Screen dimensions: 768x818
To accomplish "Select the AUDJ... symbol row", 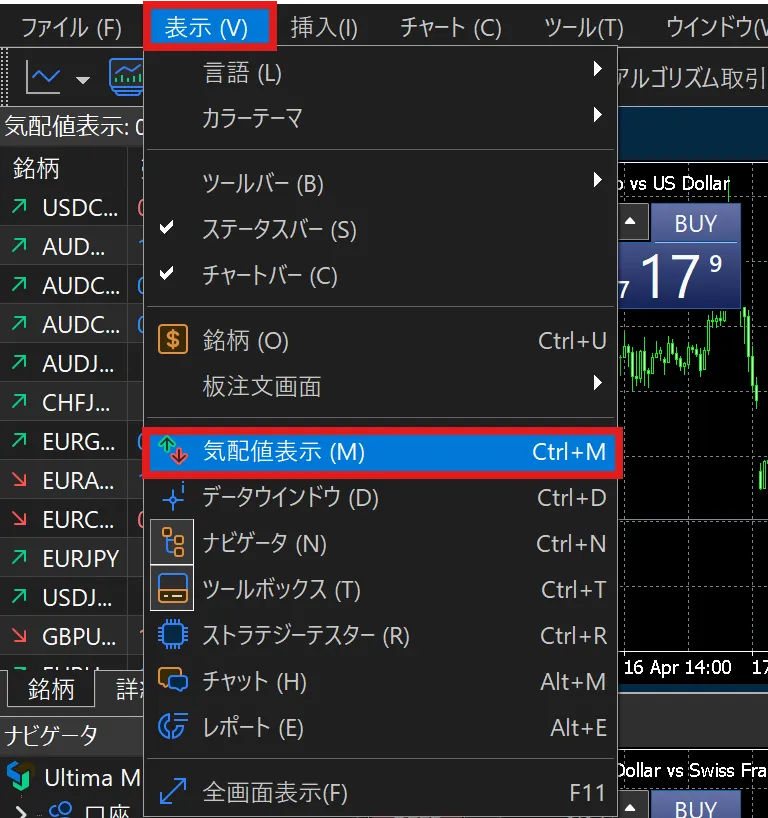I will click(71, 363).
